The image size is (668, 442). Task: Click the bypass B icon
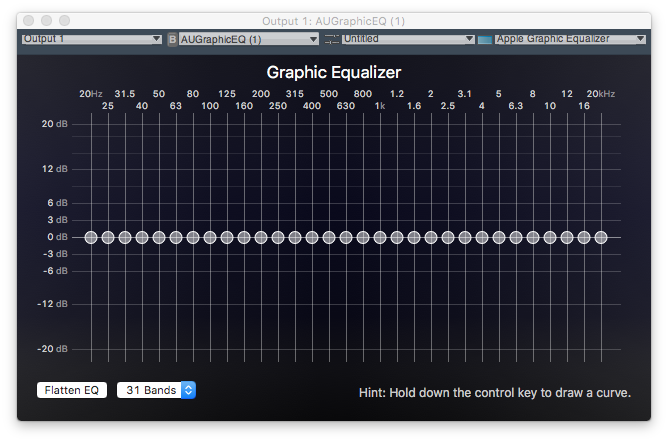(x=171, y=39)
